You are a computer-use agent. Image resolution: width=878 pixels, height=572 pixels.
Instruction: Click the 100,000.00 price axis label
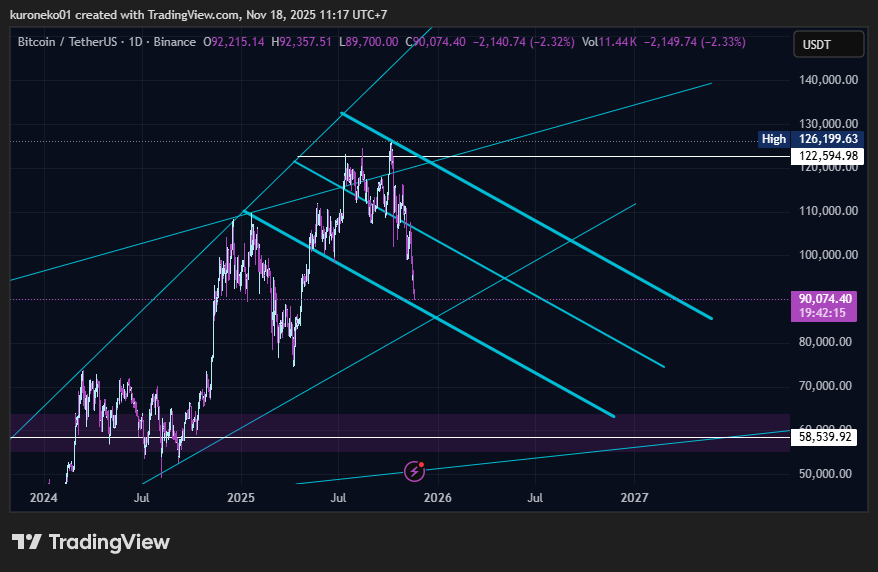click(x=828, y=255)
